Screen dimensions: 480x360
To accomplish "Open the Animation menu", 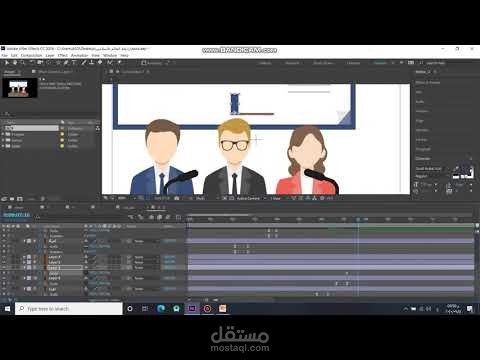I will point(80,55).
